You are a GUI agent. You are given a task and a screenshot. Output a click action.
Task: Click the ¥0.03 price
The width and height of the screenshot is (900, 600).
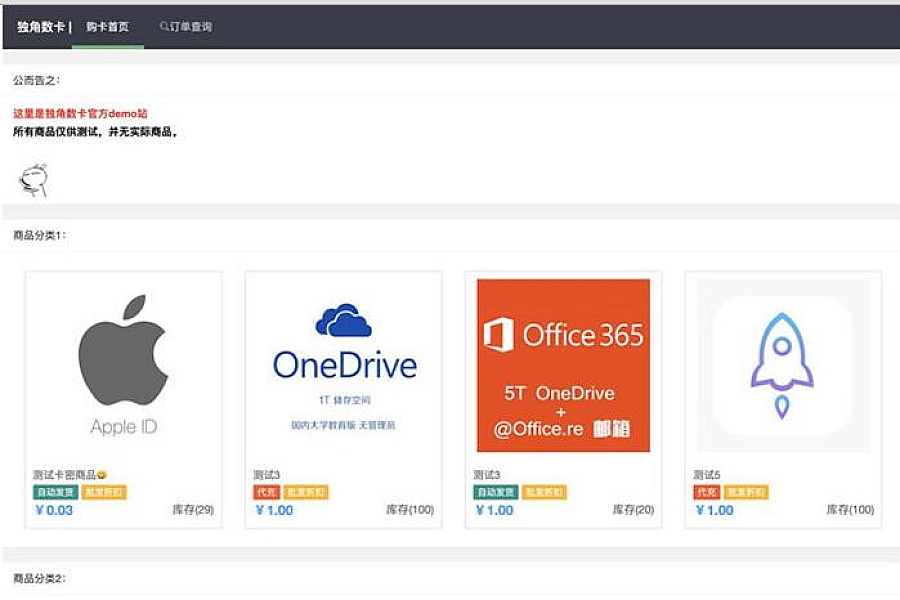pos(54,510)
